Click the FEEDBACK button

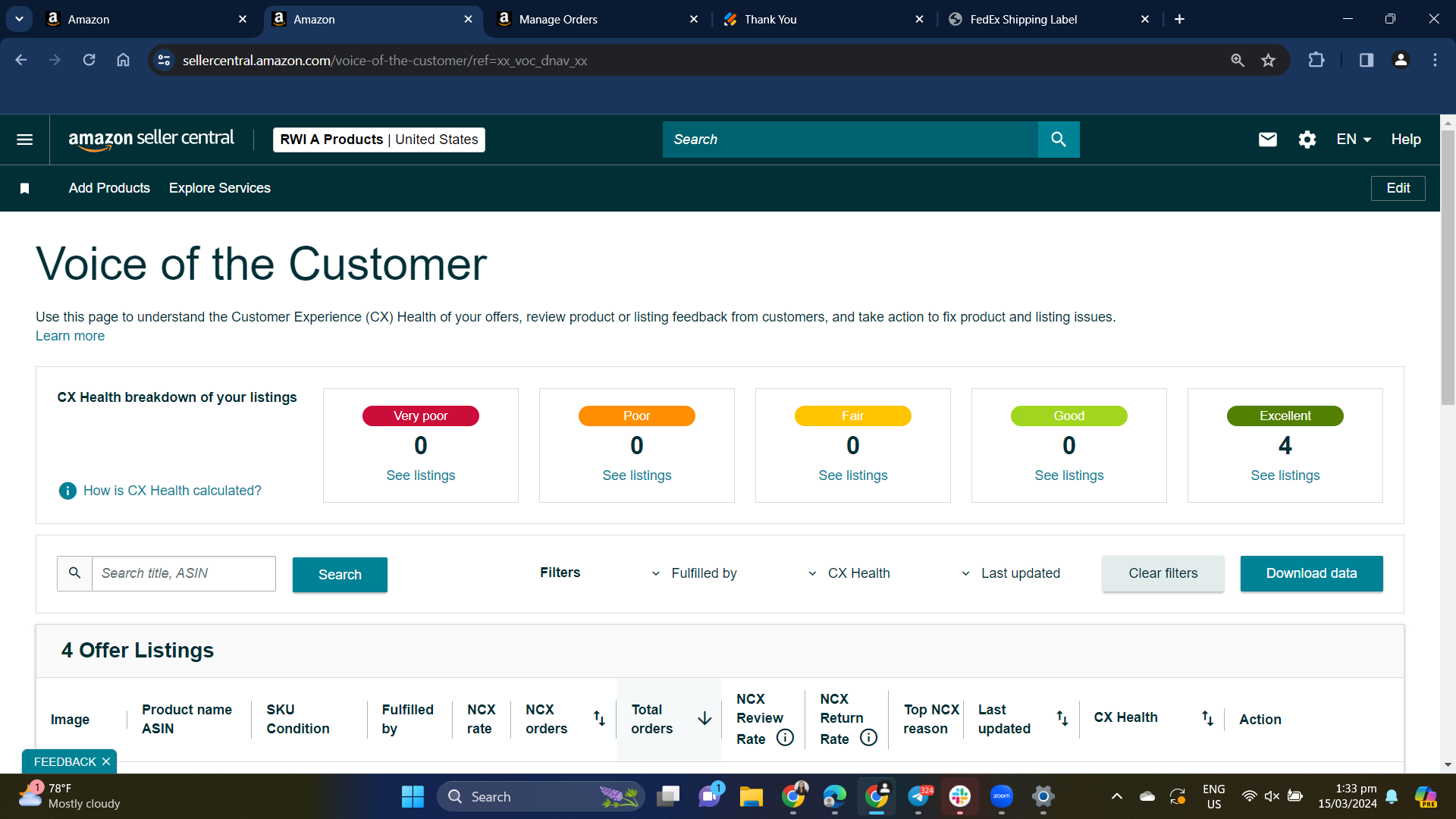click(x=65, y=761)
